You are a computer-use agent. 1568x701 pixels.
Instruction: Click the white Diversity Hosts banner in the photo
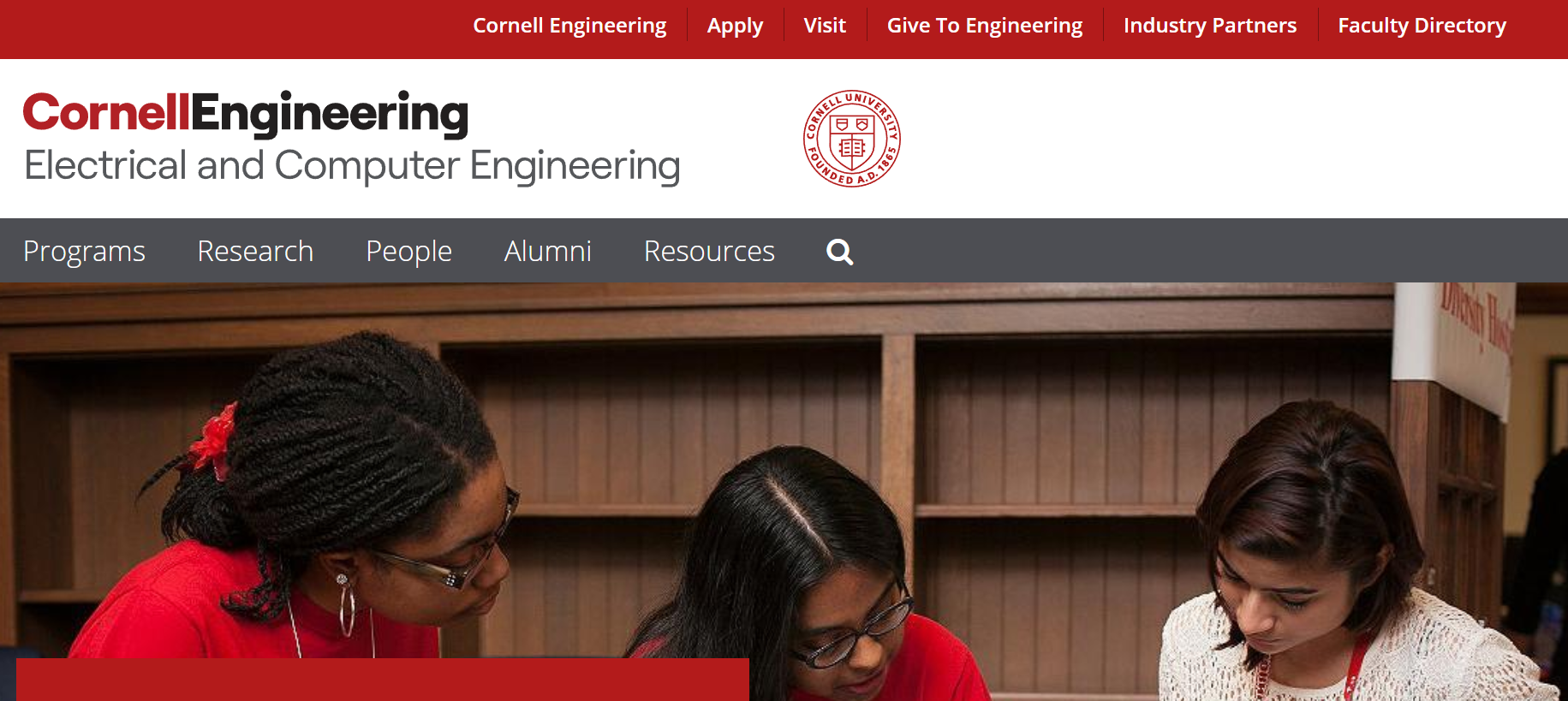[x=1453, y=342]
